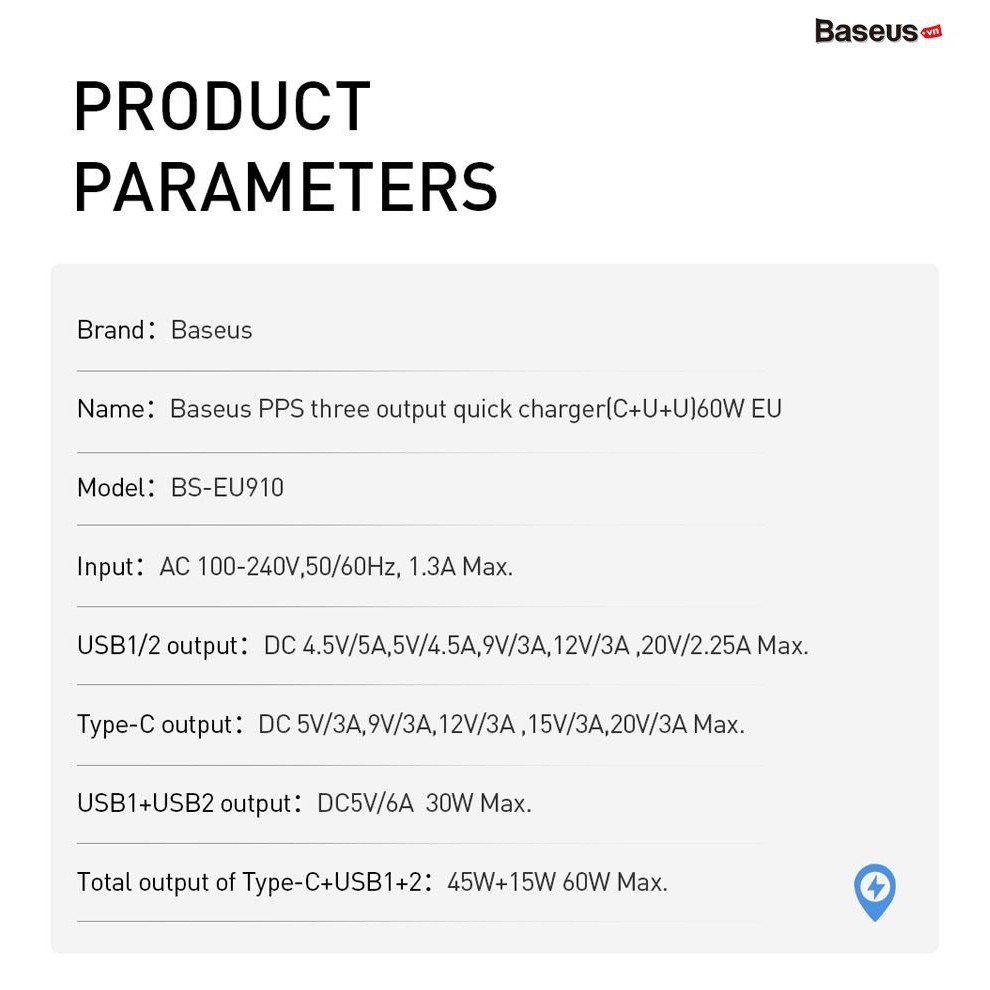Click the brand value Baseus in the table
The height and width of the screenshot is (990, 990).
[212, 330]
